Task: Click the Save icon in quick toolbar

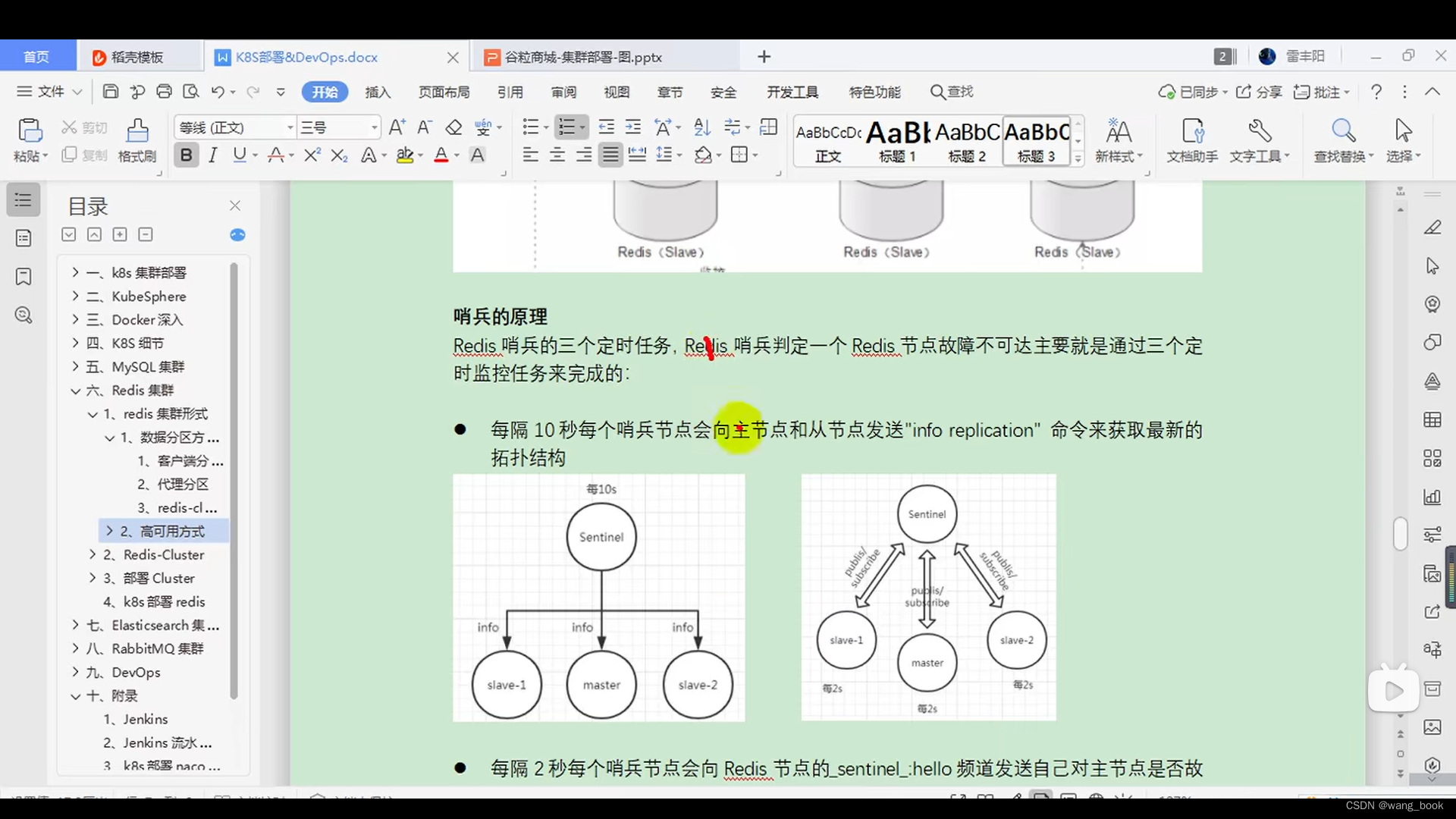Action: pyautogui.click(x=111, y=92)
